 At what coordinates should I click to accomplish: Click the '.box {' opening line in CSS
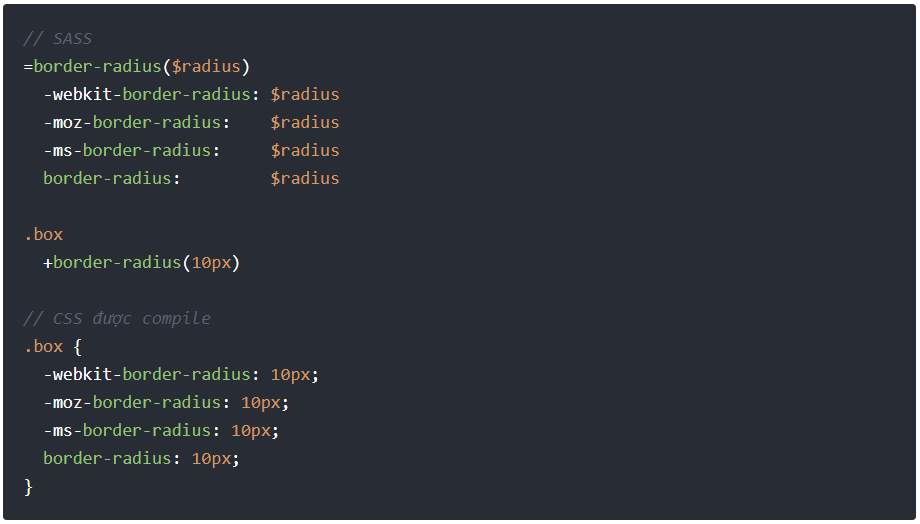53,347
